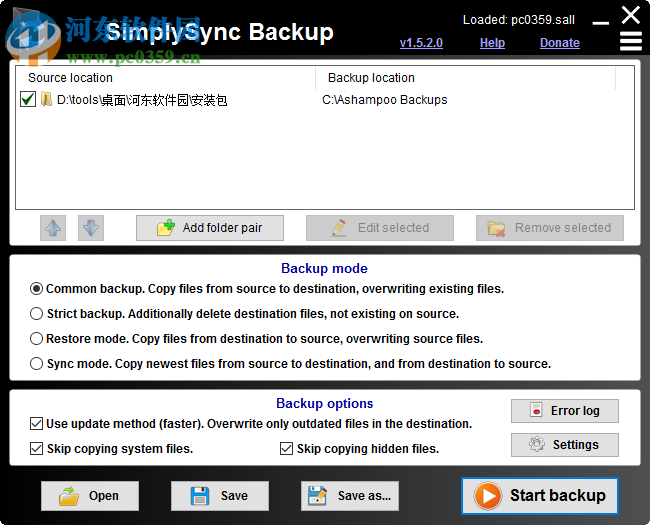This screenshot has width=650, height=525.
Task: Open the Help link
Action: click(x=492, y=43)
